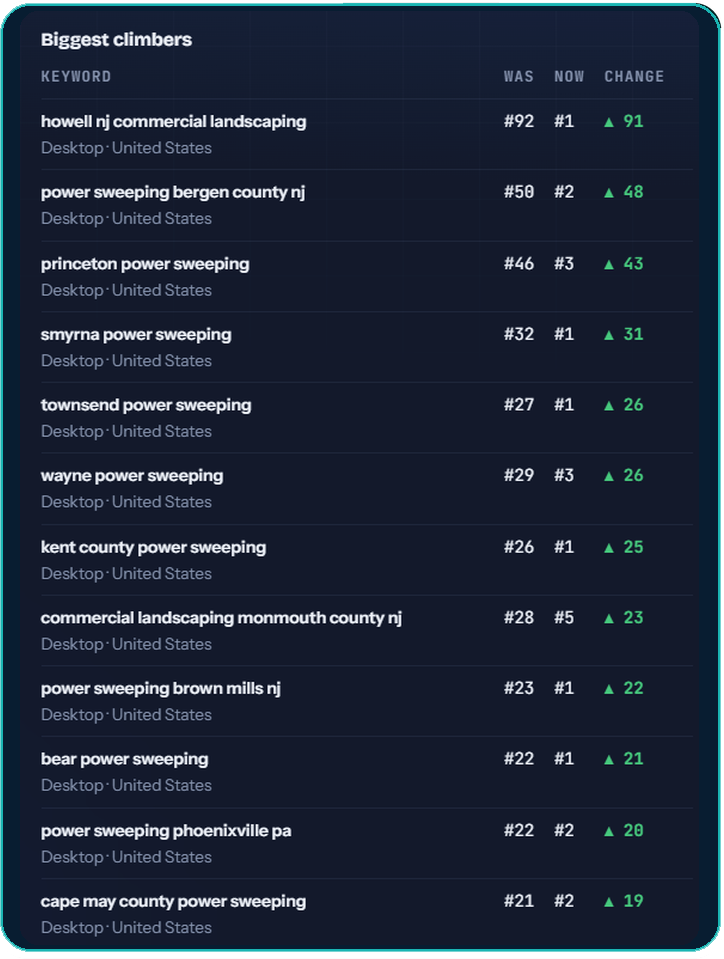This screenshot has width=724, height=959.
Task: Click the change value 23
Action: (634, 617)
